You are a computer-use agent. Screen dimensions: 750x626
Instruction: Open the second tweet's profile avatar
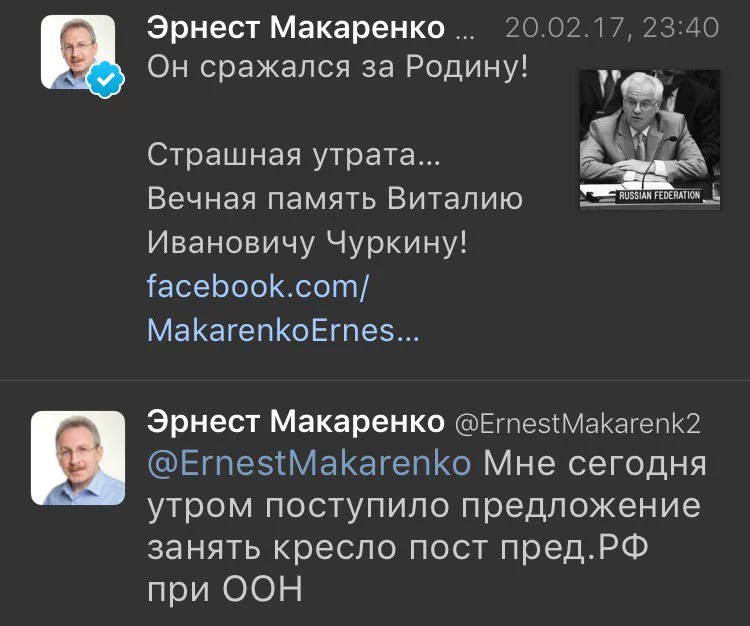78,457
